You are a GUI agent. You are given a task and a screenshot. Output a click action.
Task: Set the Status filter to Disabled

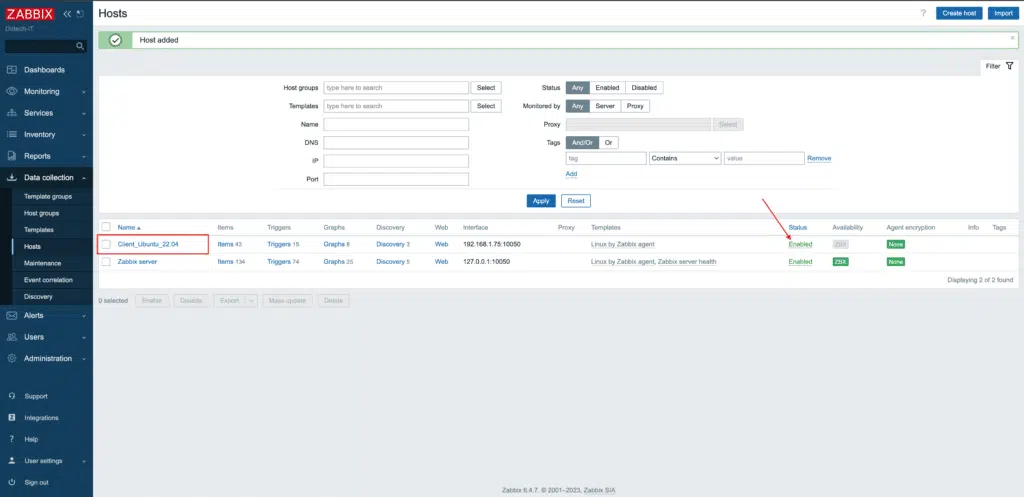click(x=644, y=88)
